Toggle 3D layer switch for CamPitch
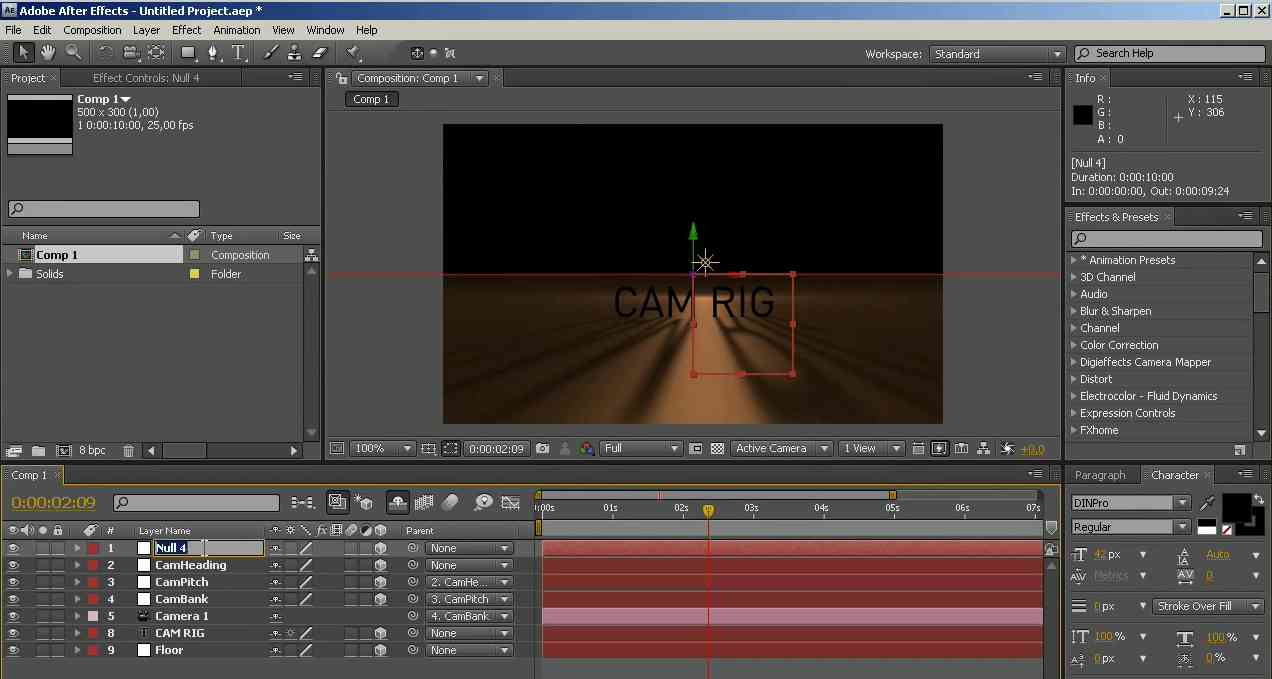1272x679 pixels. pos(380,582)
